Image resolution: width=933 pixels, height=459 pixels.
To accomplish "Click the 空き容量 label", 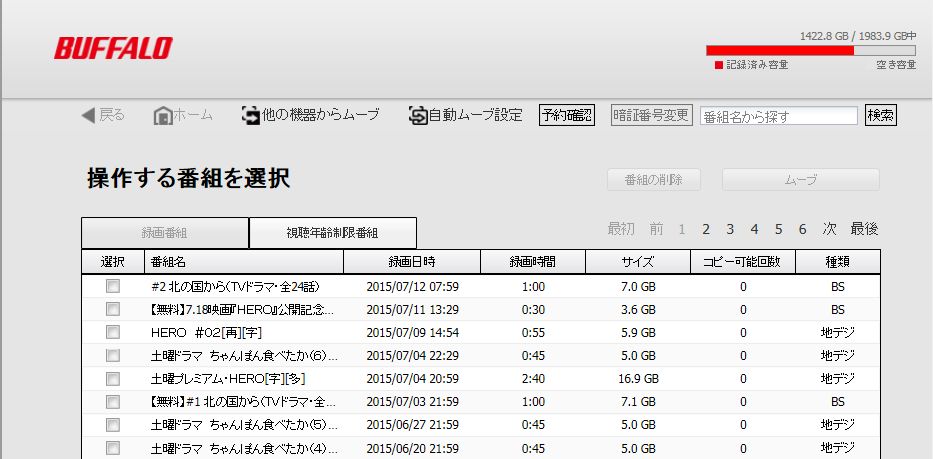I will (896, 65).
